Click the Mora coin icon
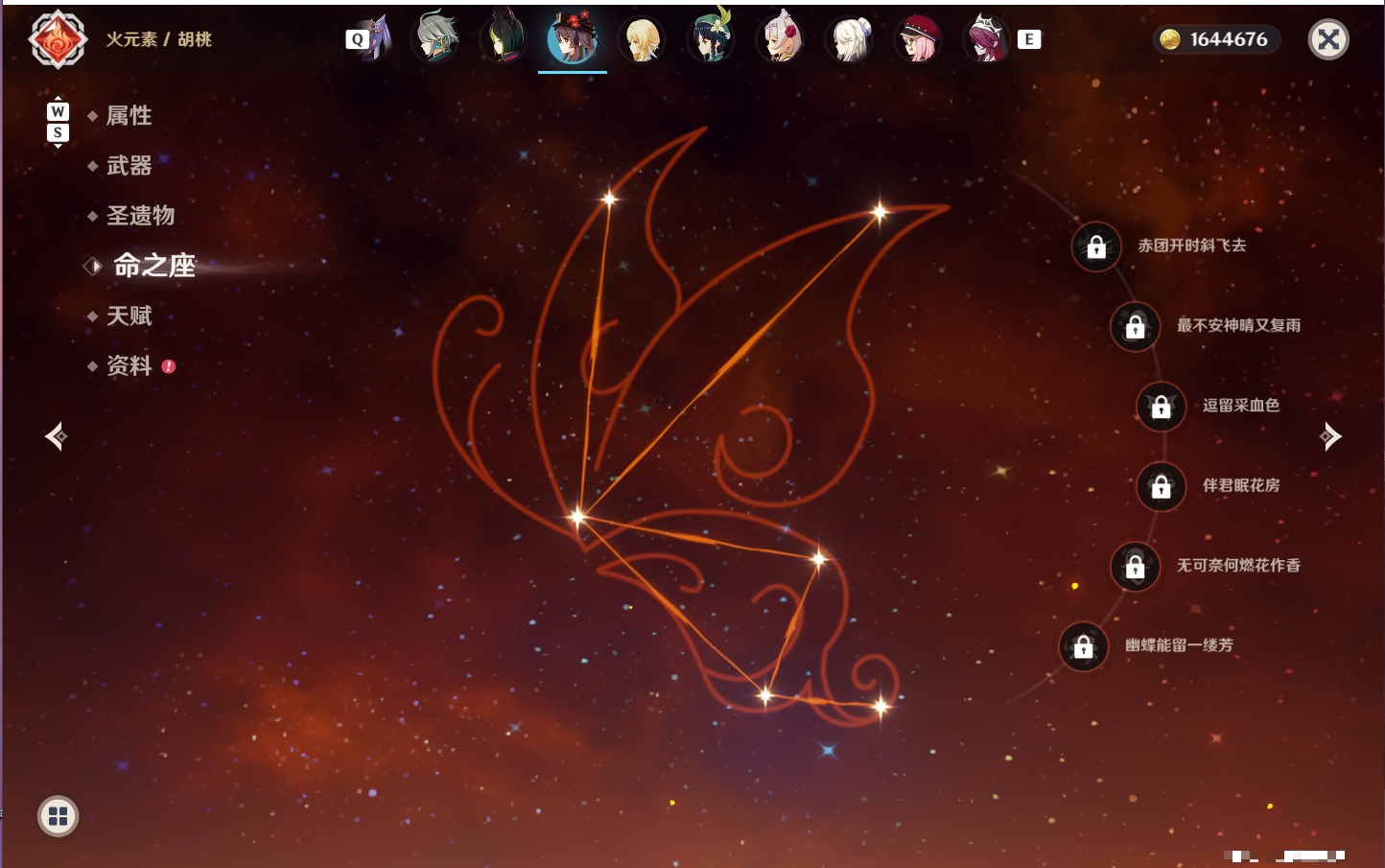The height and width of the screenshot is (868, 1385). (1169, 39)
